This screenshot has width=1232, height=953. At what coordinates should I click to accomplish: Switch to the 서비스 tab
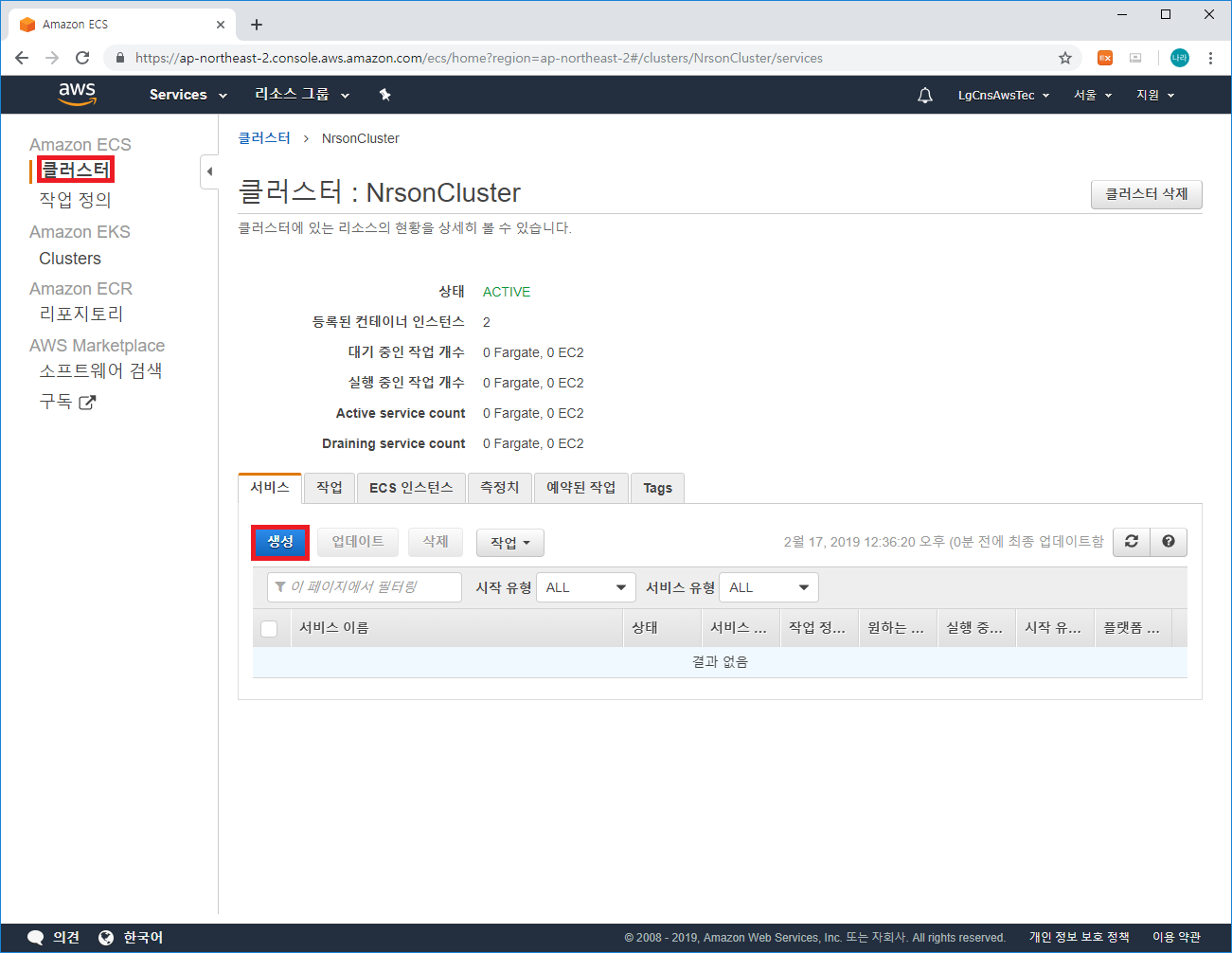coord(270,488)
